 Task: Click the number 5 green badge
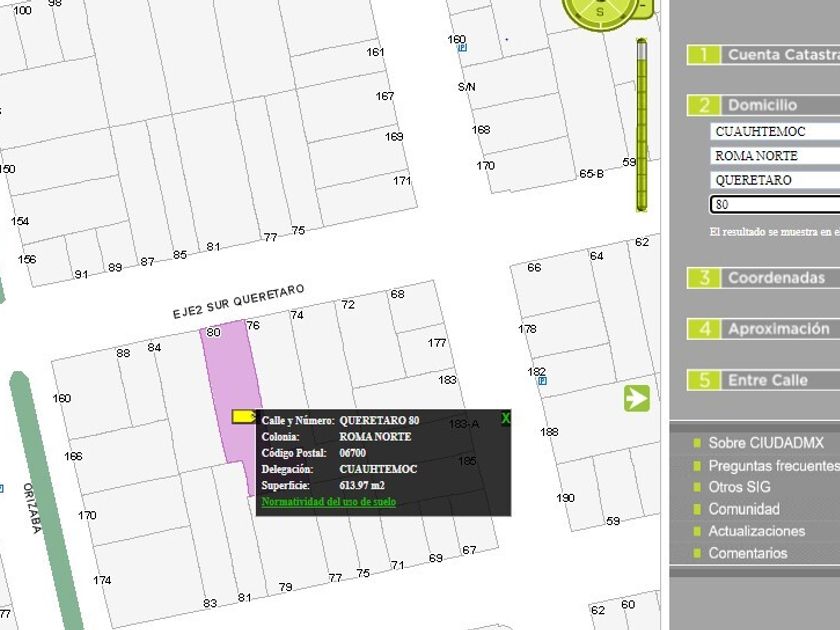click(x=704, y=380)
